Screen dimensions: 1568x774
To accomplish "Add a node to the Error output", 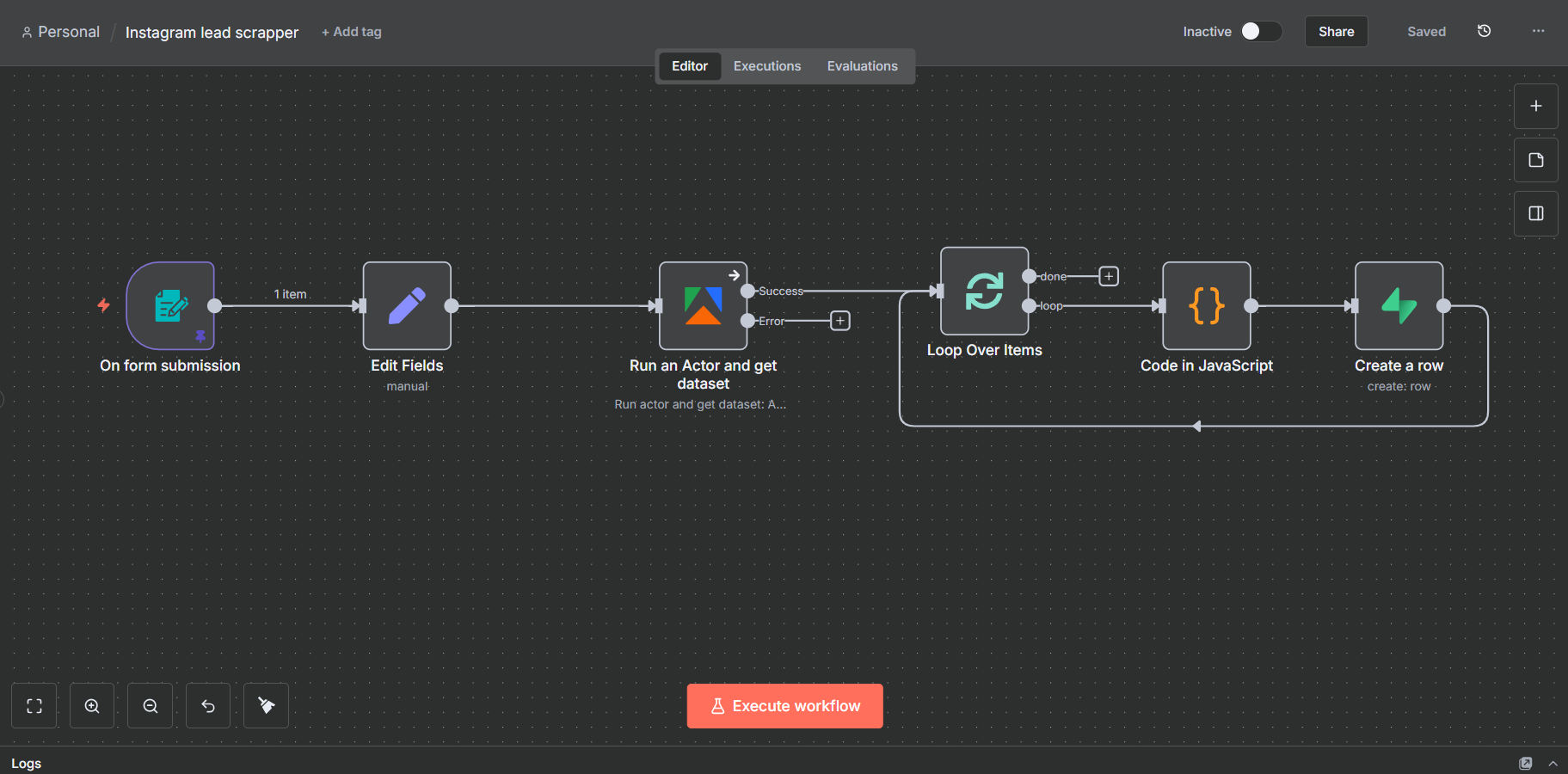I will 840,321.
